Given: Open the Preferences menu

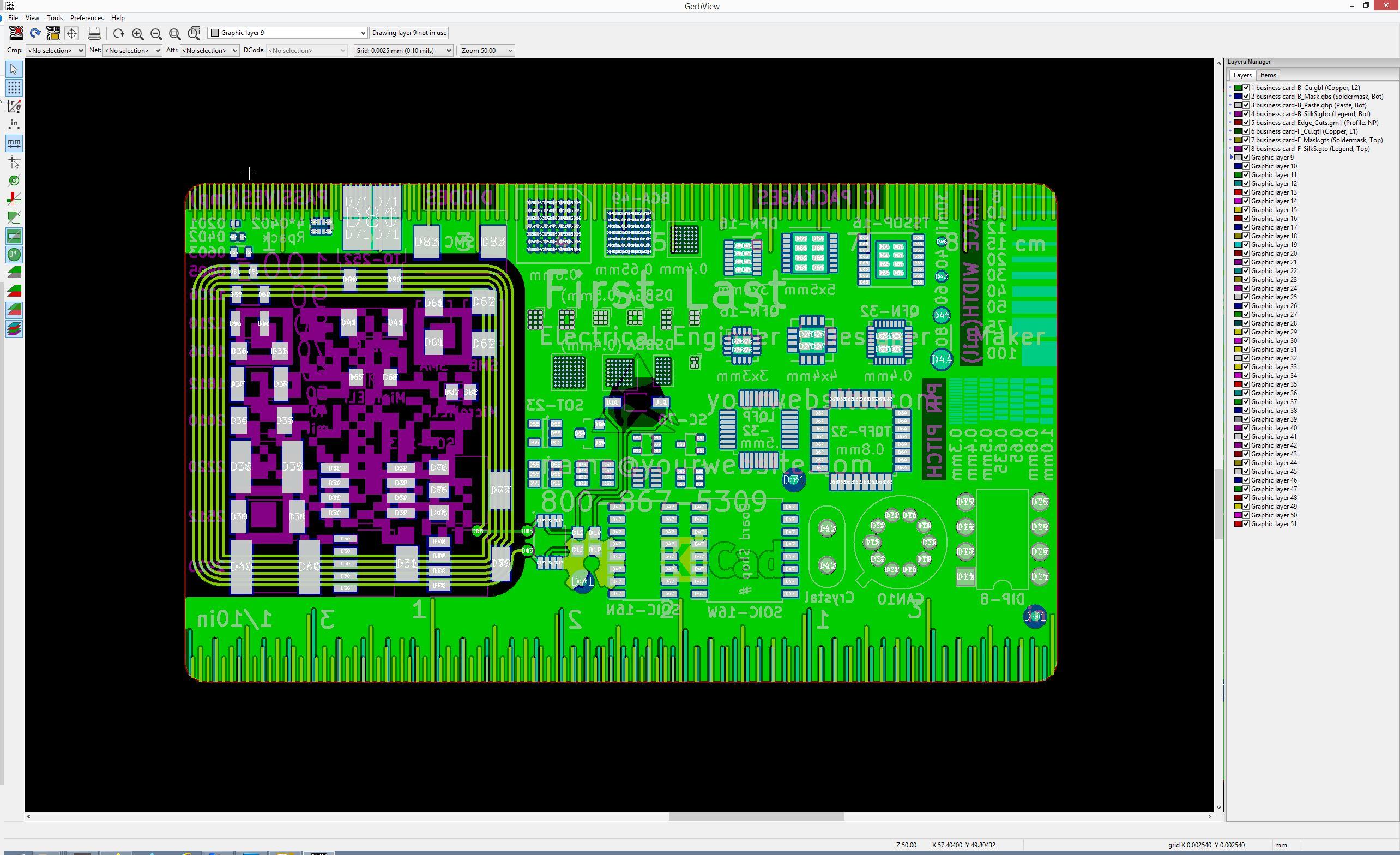Looking at the screenshot, I should (x=86, y=18).
